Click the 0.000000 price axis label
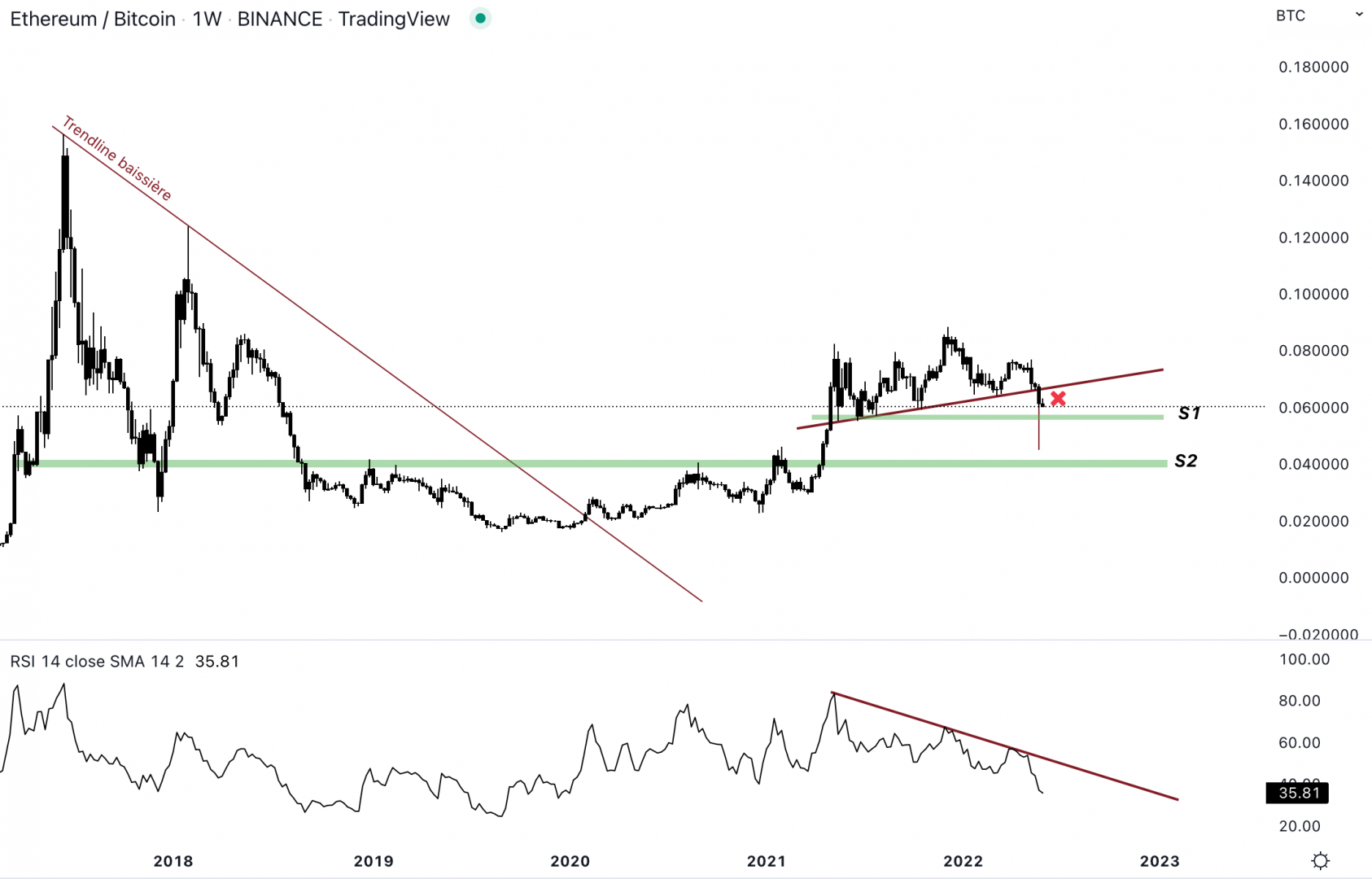 (x=1313, y=578)
